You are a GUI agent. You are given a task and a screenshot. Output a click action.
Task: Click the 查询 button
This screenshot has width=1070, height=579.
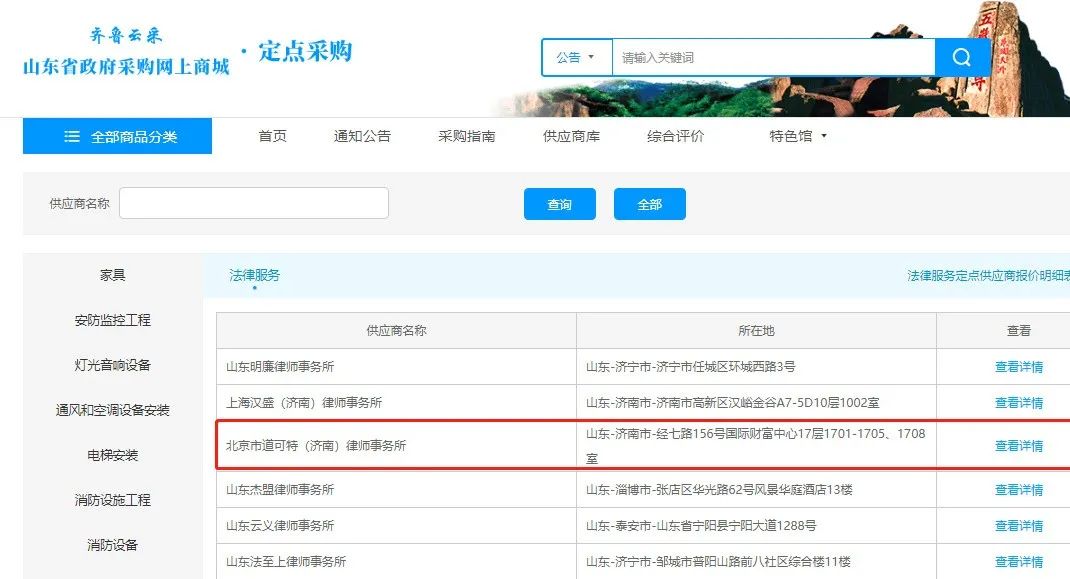pos(559,203)
